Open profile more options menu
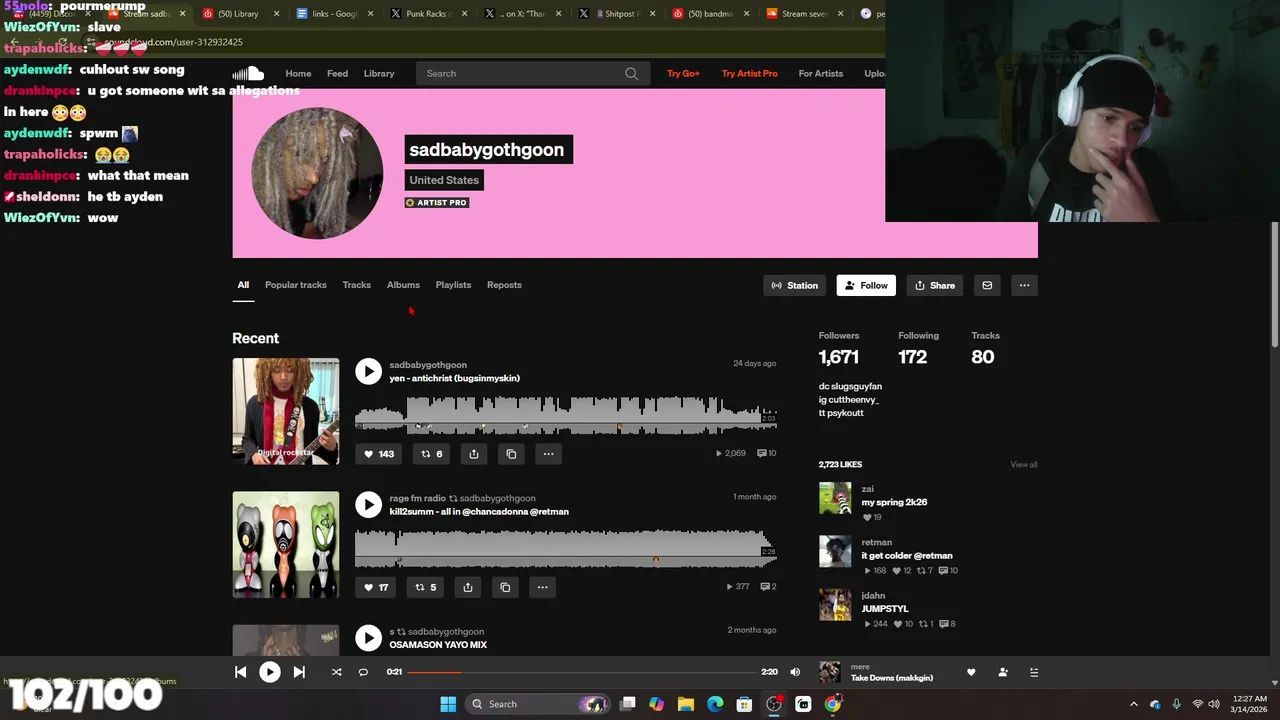 1024,285
